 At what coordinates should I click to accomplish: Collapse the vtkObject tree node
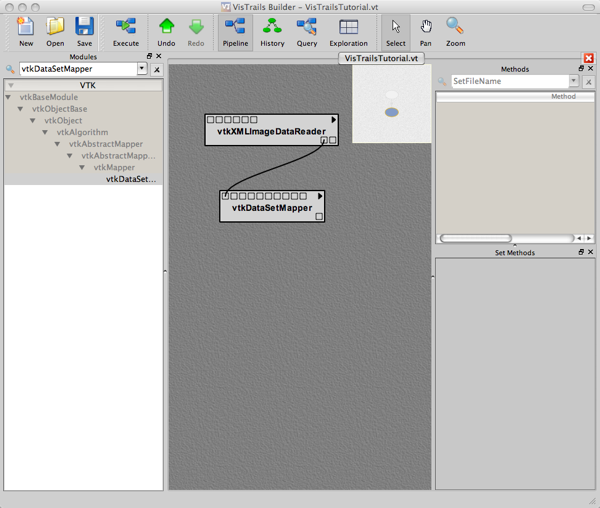click(x=33, y=120)
